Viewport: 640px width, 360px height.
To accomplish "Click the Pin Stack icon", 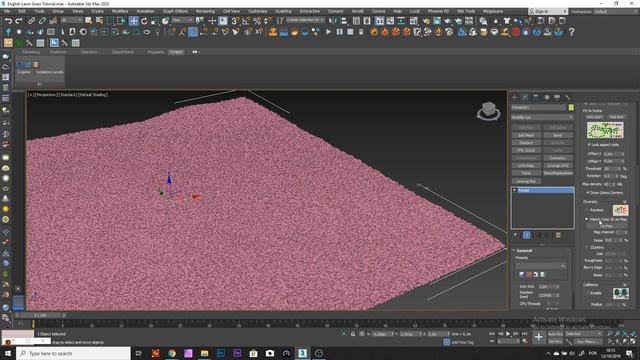I will pos(516,235).
